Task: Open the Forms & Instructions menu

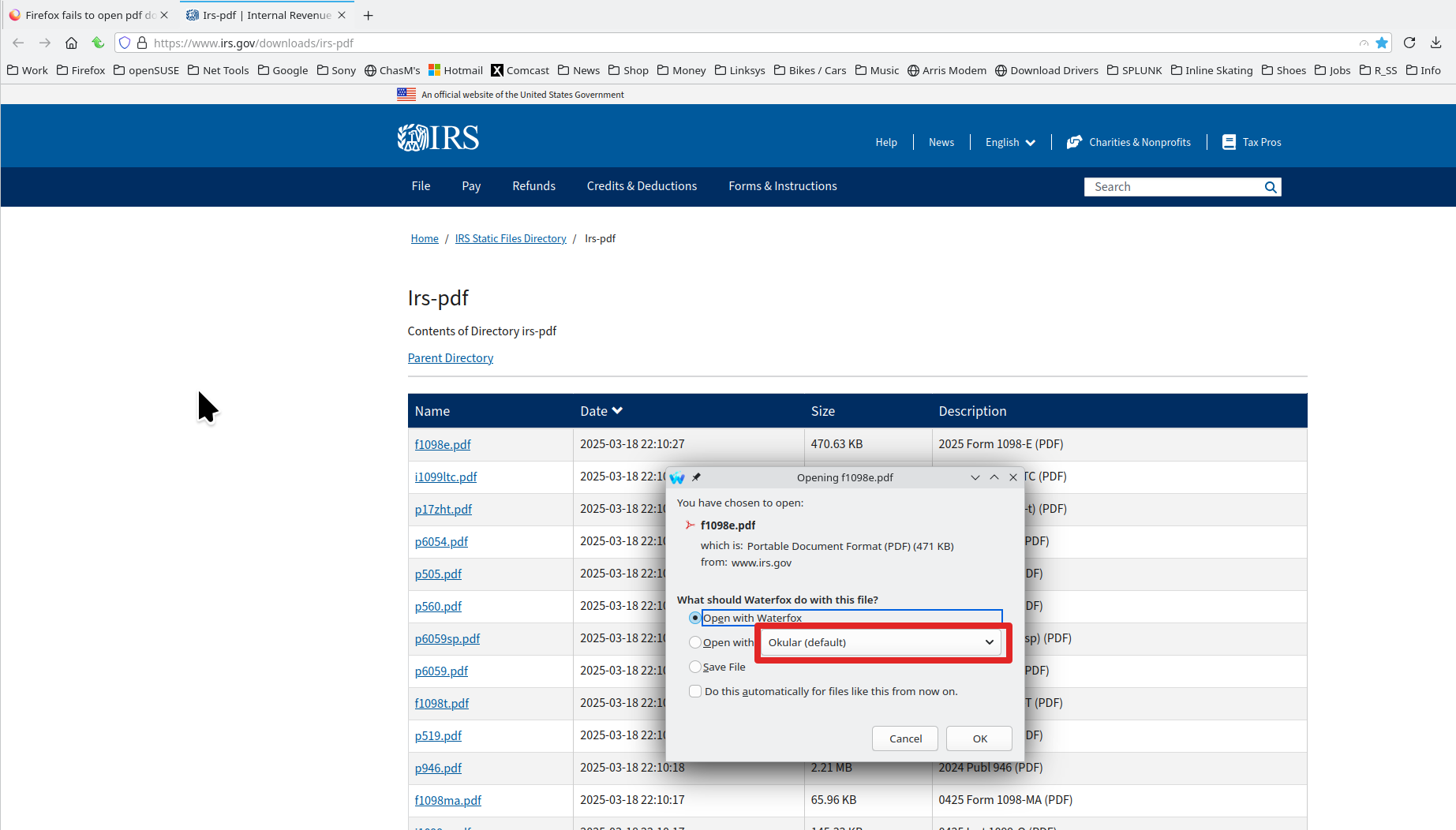Action: click(x=783, y=186)
